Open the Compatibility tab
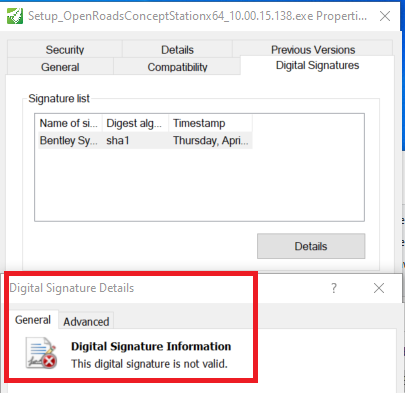This screenshot has width=405, height=393. point(177,67)
